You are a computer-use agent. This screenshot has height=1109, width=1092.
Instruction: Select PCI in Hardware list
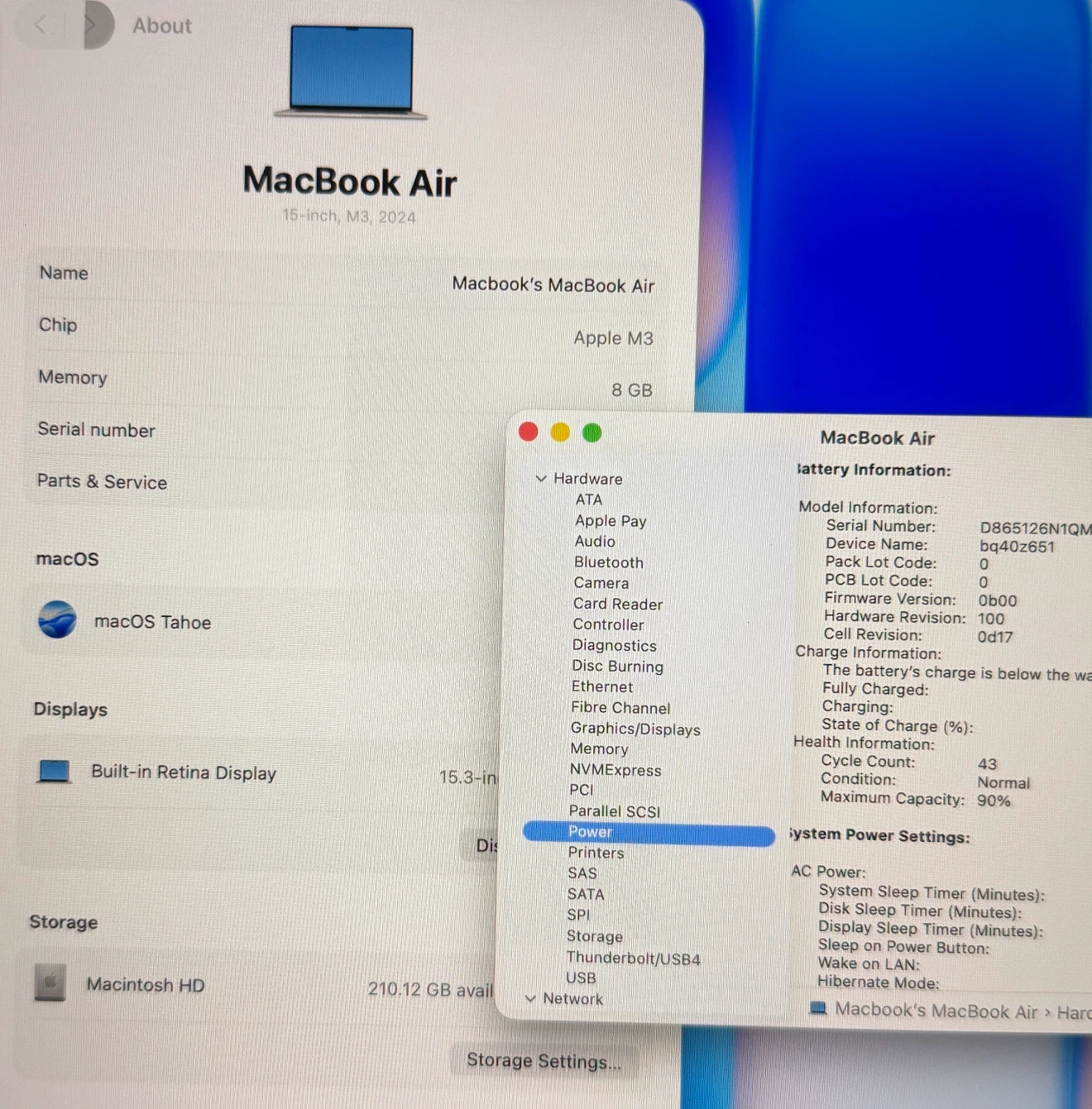tap(581, 789)
